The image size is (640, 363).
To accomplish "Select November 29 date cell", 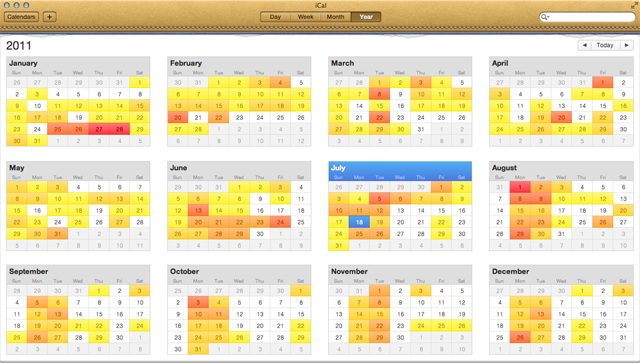I will click(x=380, y=338).
